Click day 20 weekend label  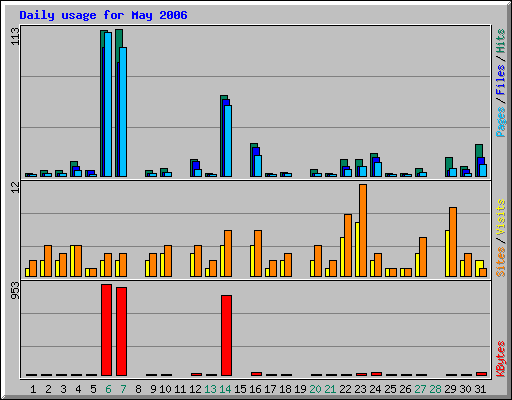[315, 389]
